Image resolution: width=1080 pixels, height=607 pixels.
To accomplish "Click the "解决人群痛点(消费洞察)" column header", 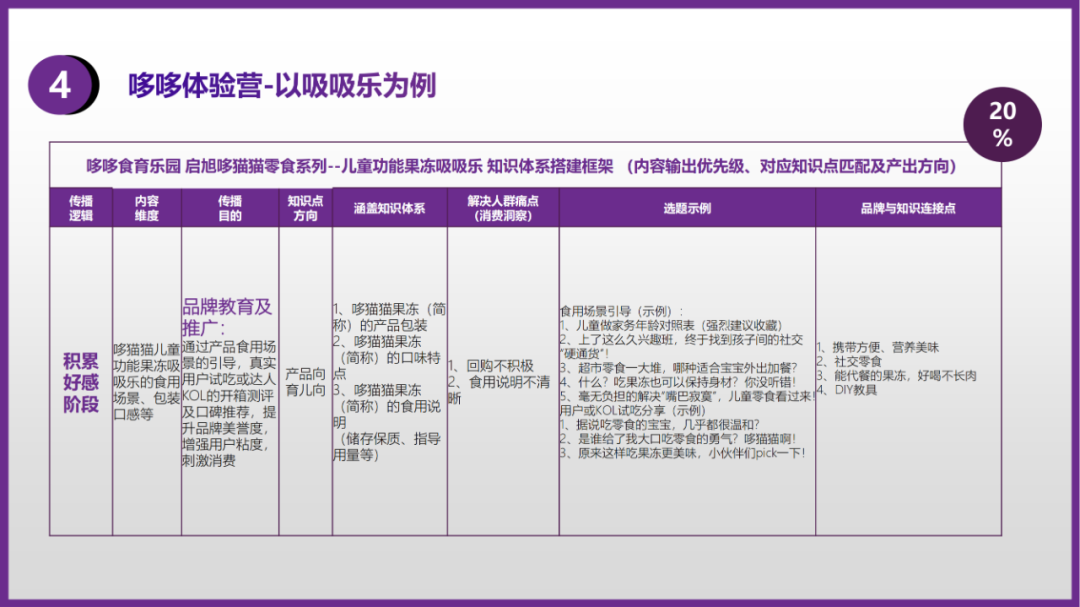I will point(503,208).
